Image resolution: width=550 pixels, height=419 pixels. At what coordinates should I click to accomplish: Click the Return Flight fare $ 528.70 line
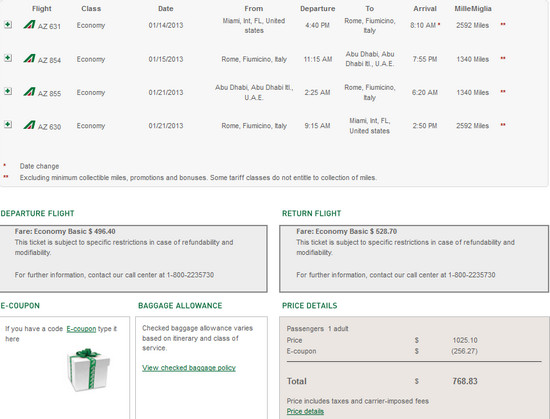click(347, 231)
